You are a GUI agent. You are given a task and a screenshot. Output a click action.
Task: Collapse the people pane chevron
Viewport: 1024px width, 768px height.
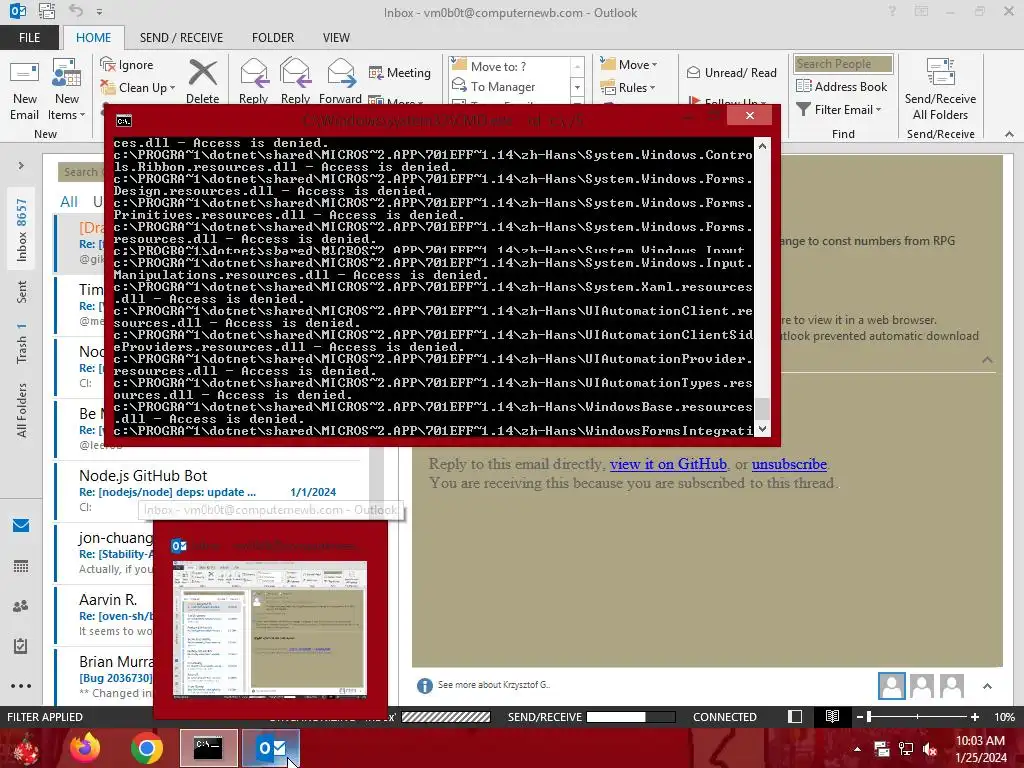click(x=987, y=686)
